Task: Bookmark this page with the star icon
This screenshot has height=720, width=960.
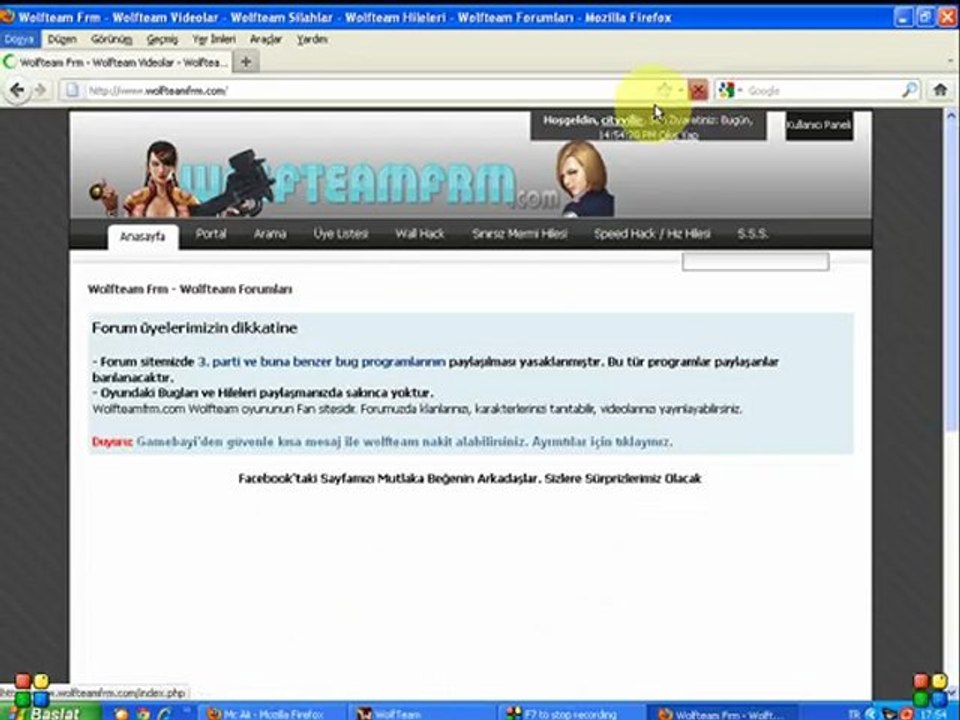Action: click(x=665, y=91)
